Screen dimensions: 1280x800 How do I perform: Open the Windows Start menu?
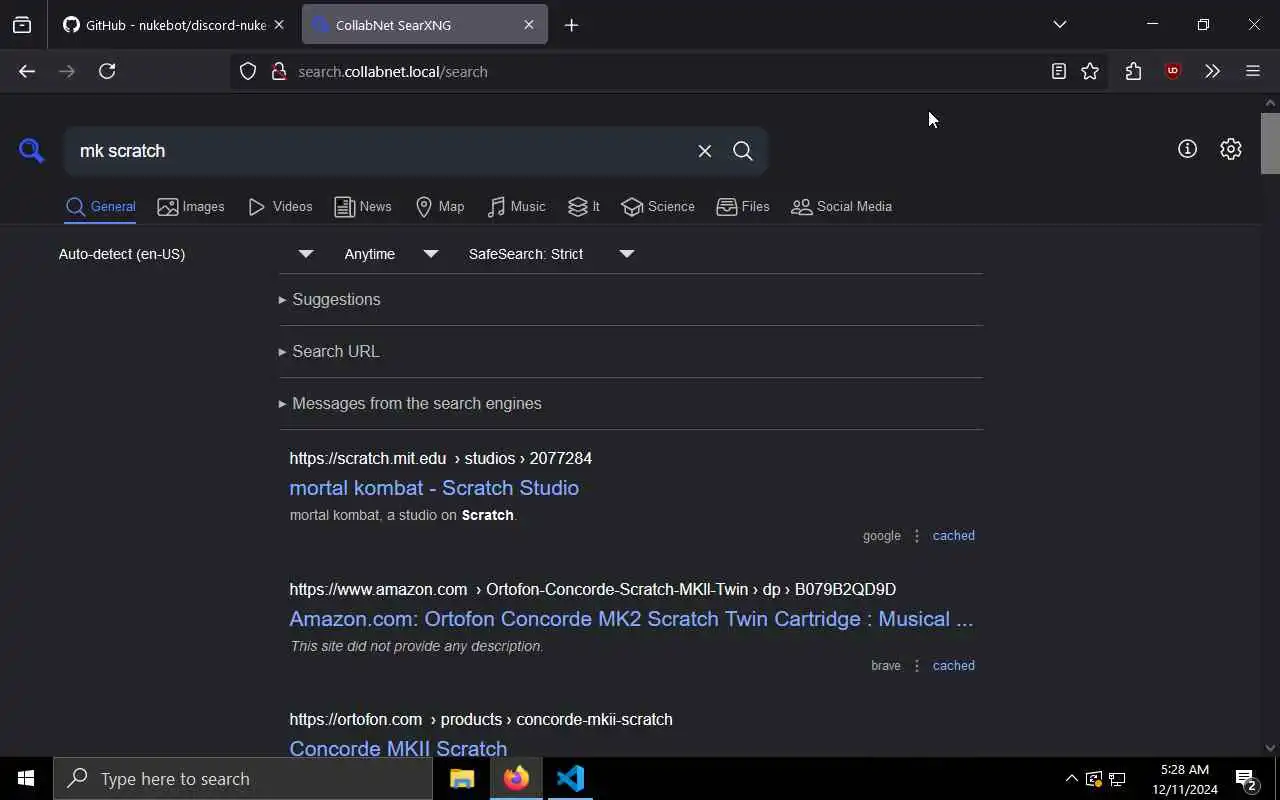pos(26,778)
